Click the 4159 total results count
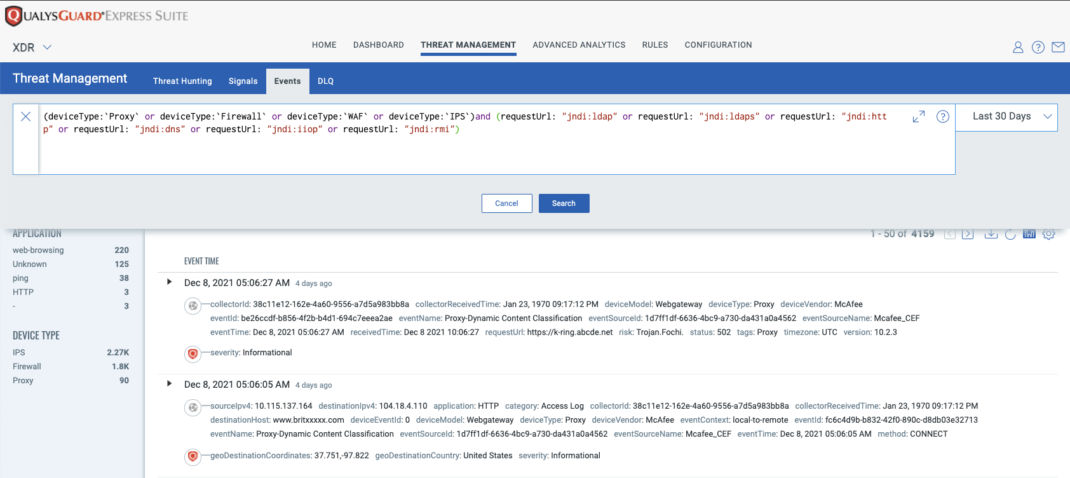 click(x=923, y=234)
